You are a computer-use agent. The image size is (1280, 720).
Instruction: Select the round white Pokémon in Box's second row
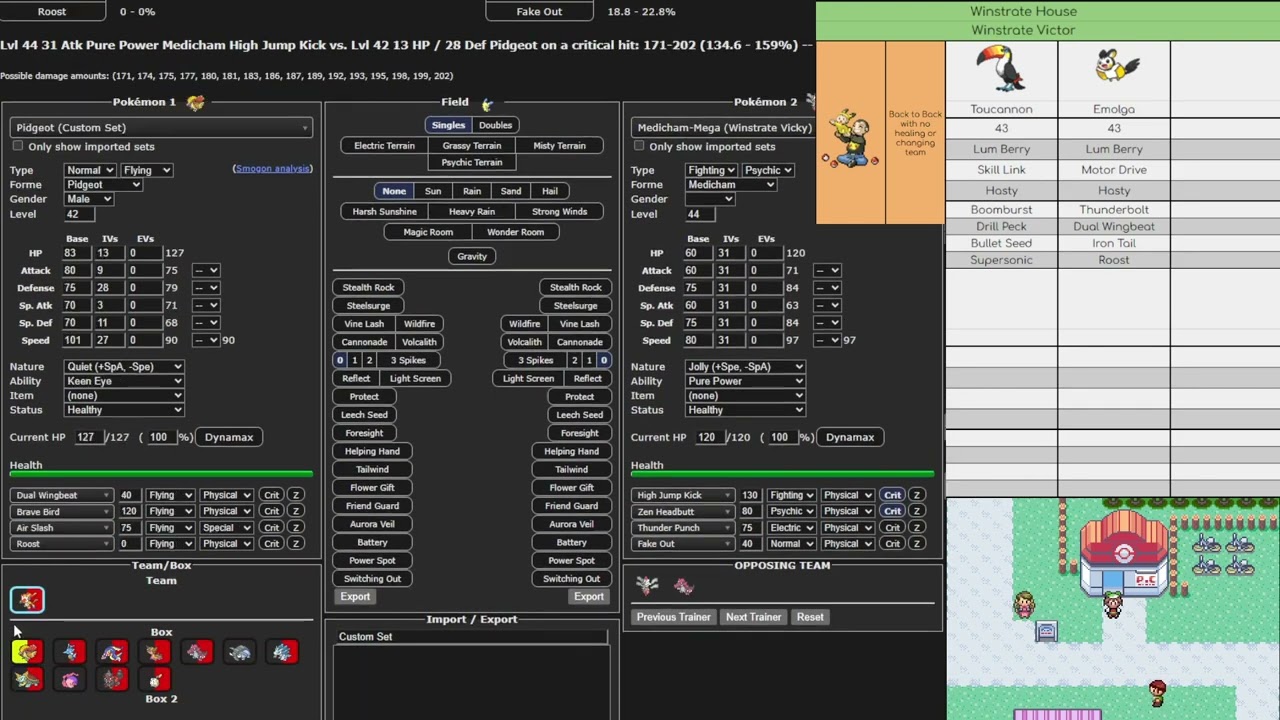pyautogui.click(x=156, y=680)
